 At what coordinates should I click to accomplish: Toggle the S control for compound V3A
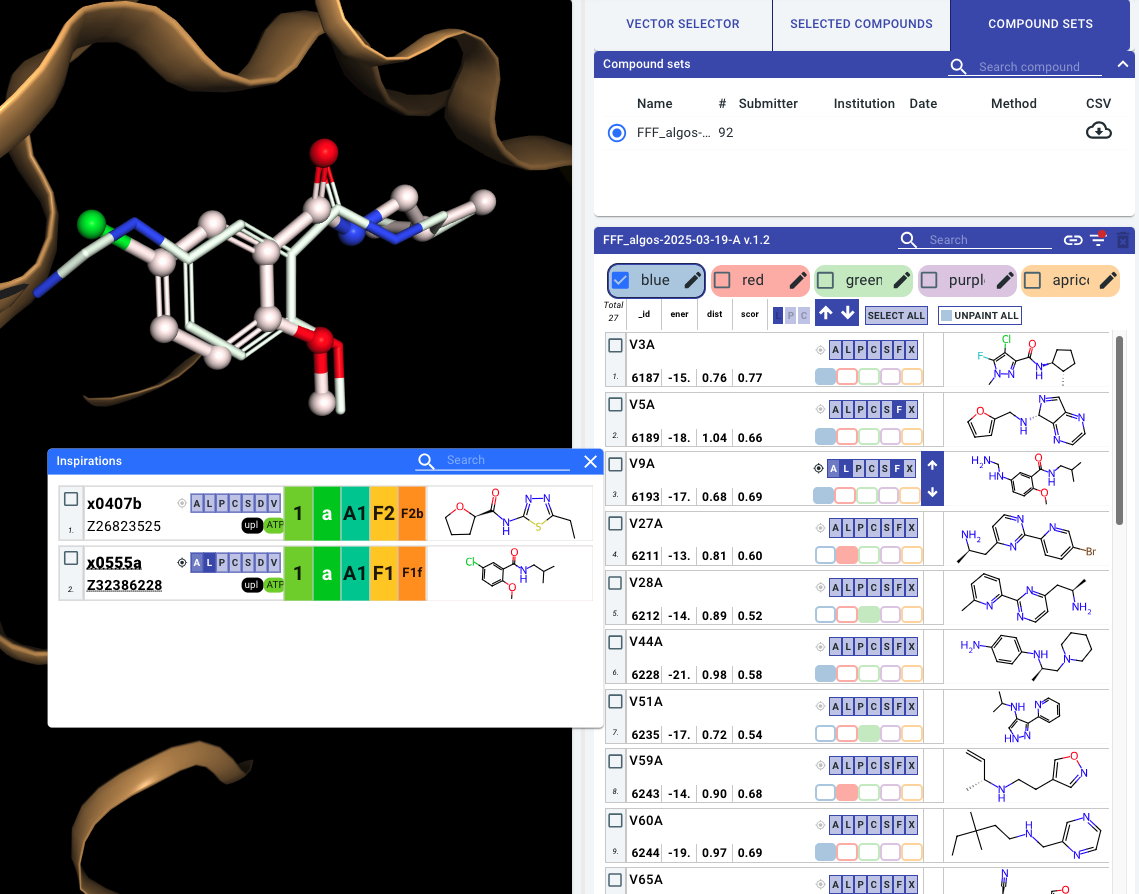(x=886, y=350)
